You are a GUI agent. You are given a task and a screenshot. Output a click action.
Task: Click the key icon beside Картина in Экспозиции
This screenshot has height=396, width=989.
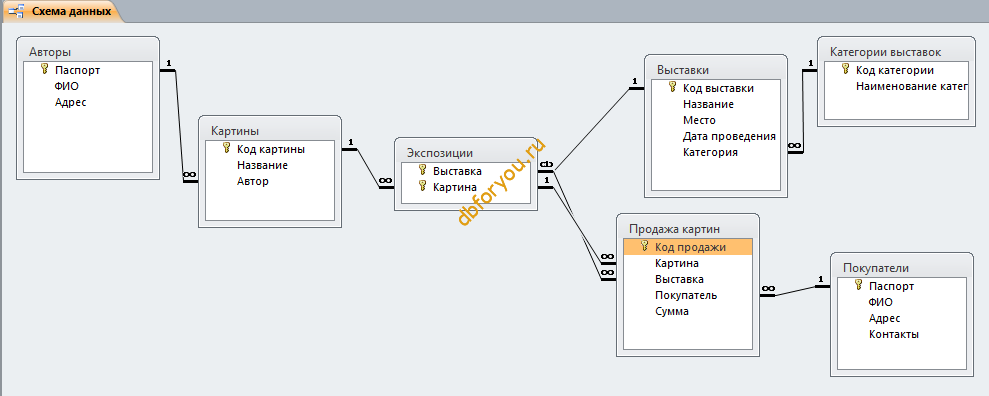pyautogui.click(x=423, y=186)
